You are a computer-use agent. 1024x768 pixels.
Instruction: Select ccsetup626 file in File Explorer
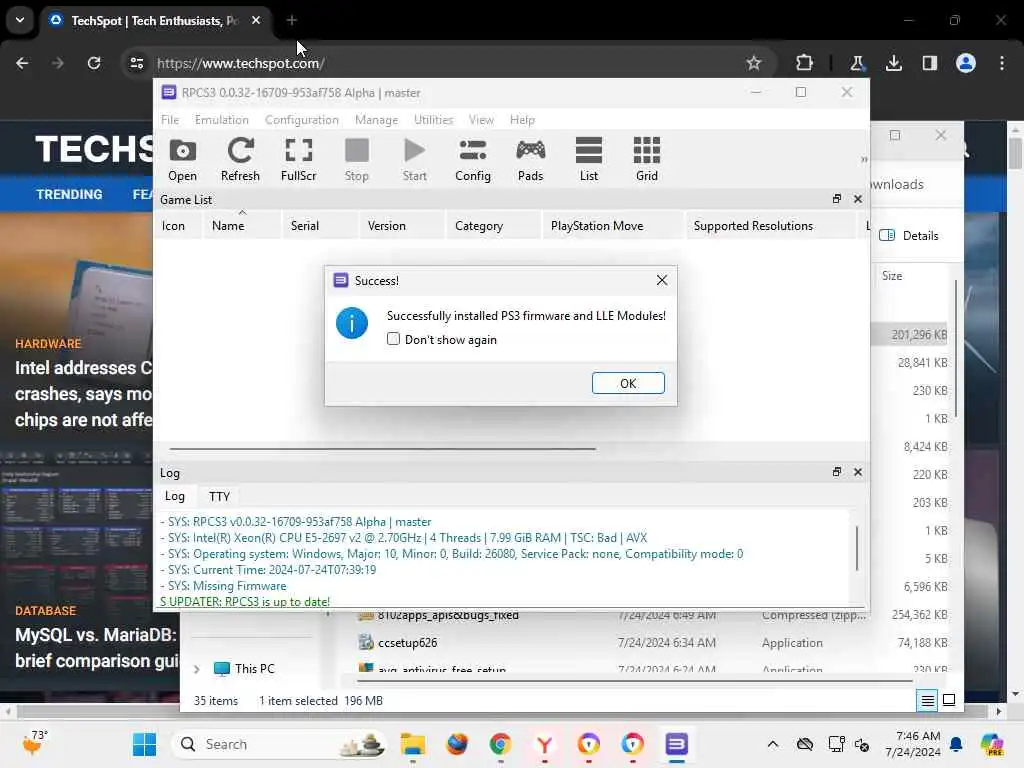coord(408,643)
